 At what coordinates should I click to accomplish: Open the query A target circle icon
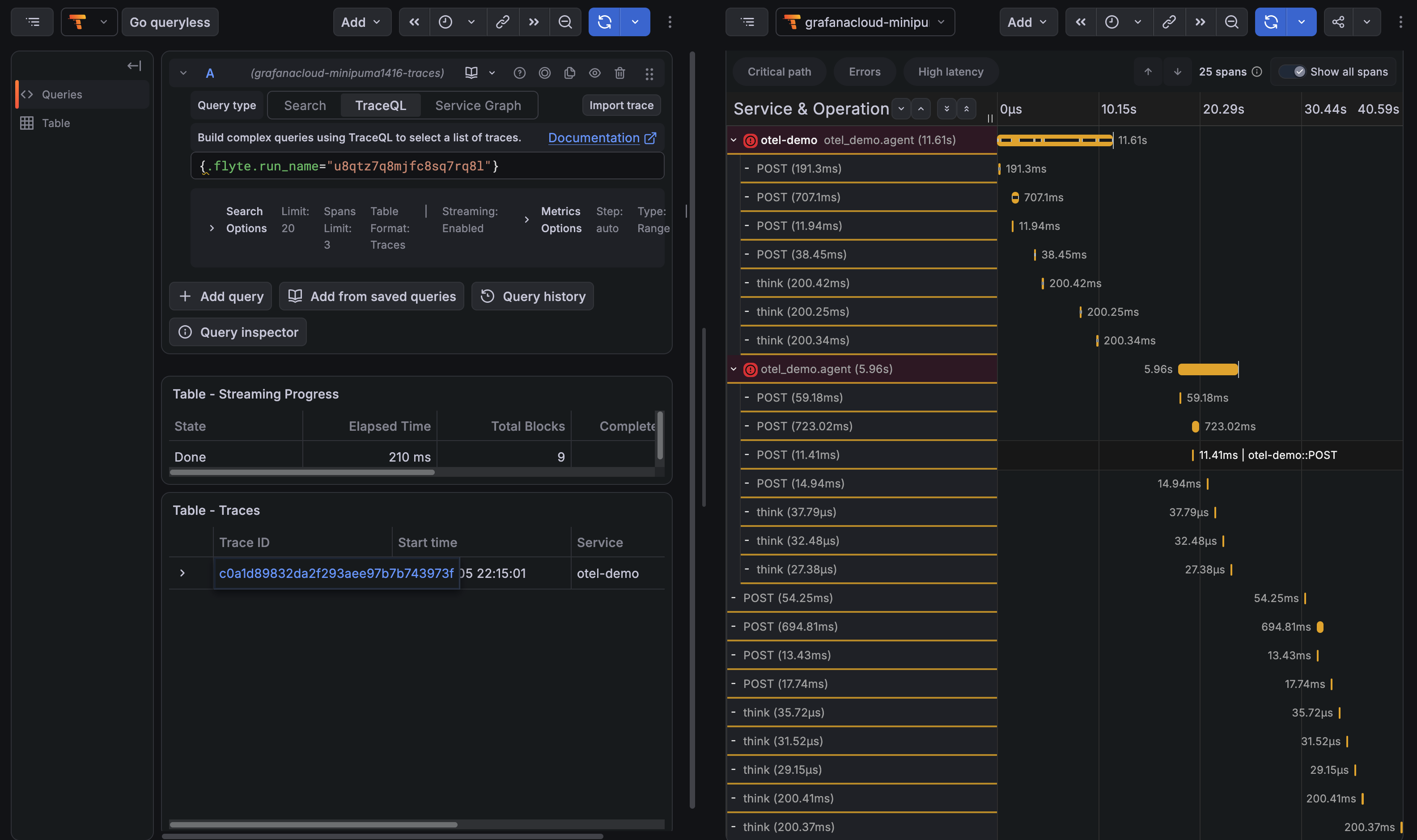tap(544, 73)
